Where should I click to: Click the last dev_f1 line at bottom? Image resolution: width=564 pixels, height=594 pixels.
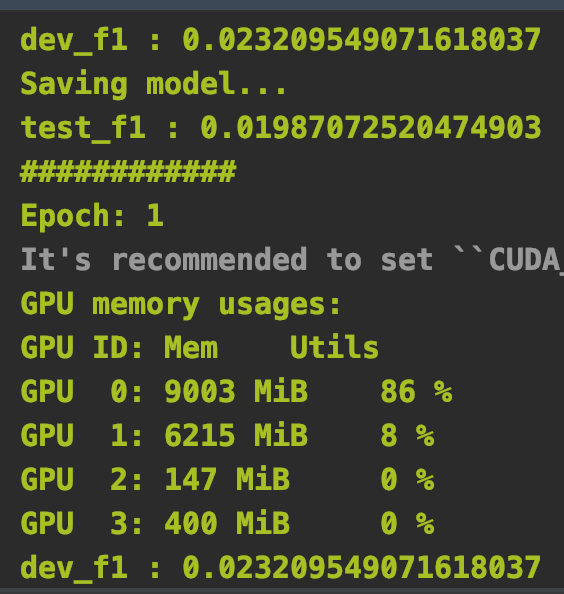tap(281, 568)
